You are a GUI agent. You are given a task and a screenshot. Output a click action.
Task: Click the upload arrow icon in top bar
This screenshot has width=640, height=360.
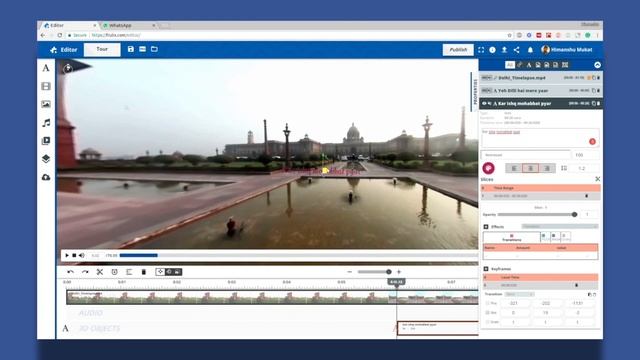[504, 50]
